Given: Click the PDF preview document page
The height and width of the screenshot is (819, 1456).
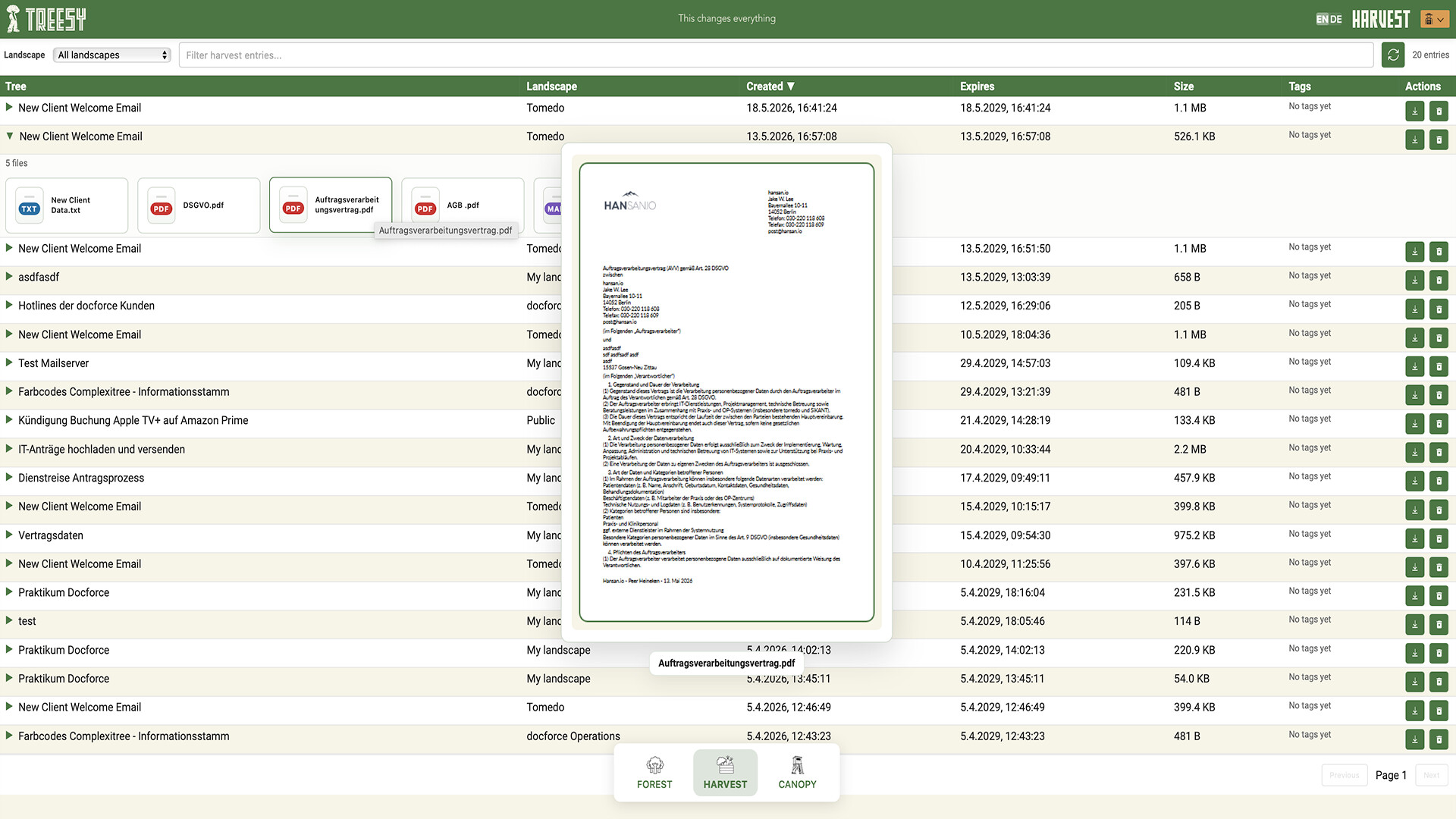Looking at the screenshot, I should pyautogui.click(x=726, y=392).
